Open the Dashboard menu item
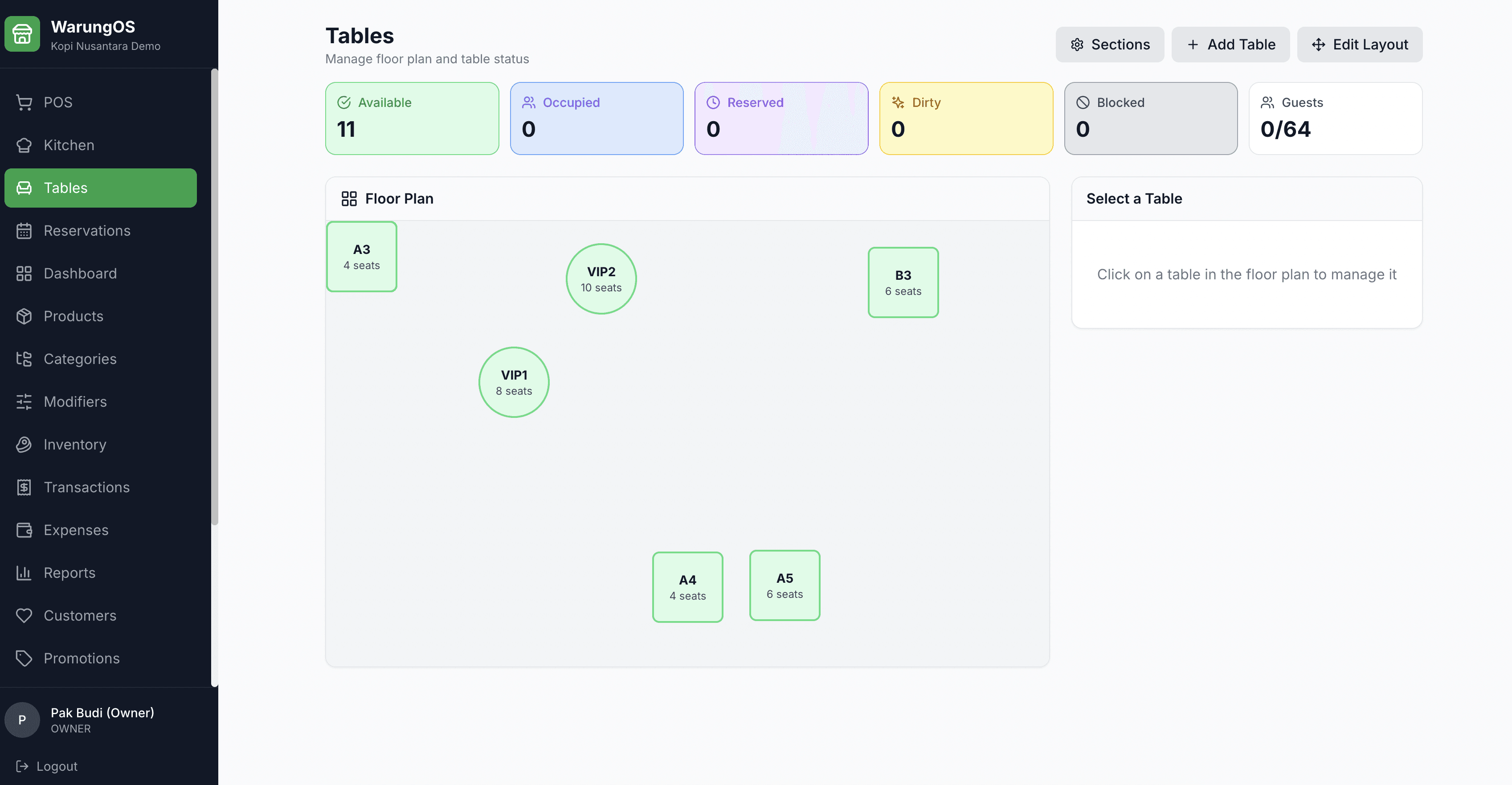This screenshot has height=785, width=1512. pyautogui.click(x=80, y=274)
